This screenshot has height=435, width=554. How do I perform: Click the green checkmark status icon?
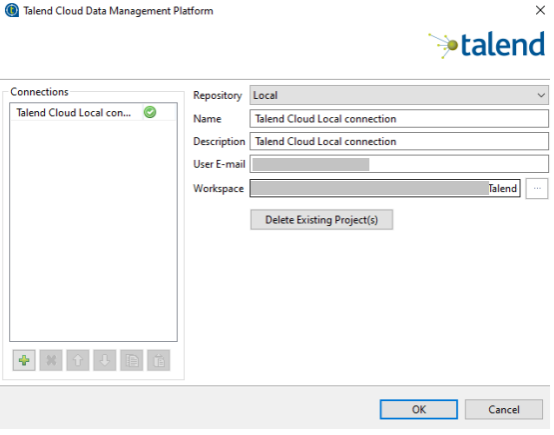[150, 113]
